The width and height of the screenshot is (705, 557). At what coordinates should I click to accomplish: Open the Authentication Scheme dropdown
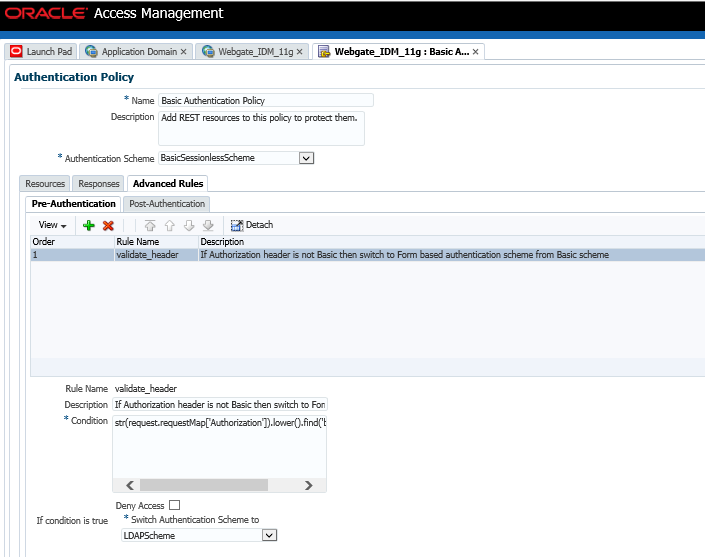coord(307,158)
